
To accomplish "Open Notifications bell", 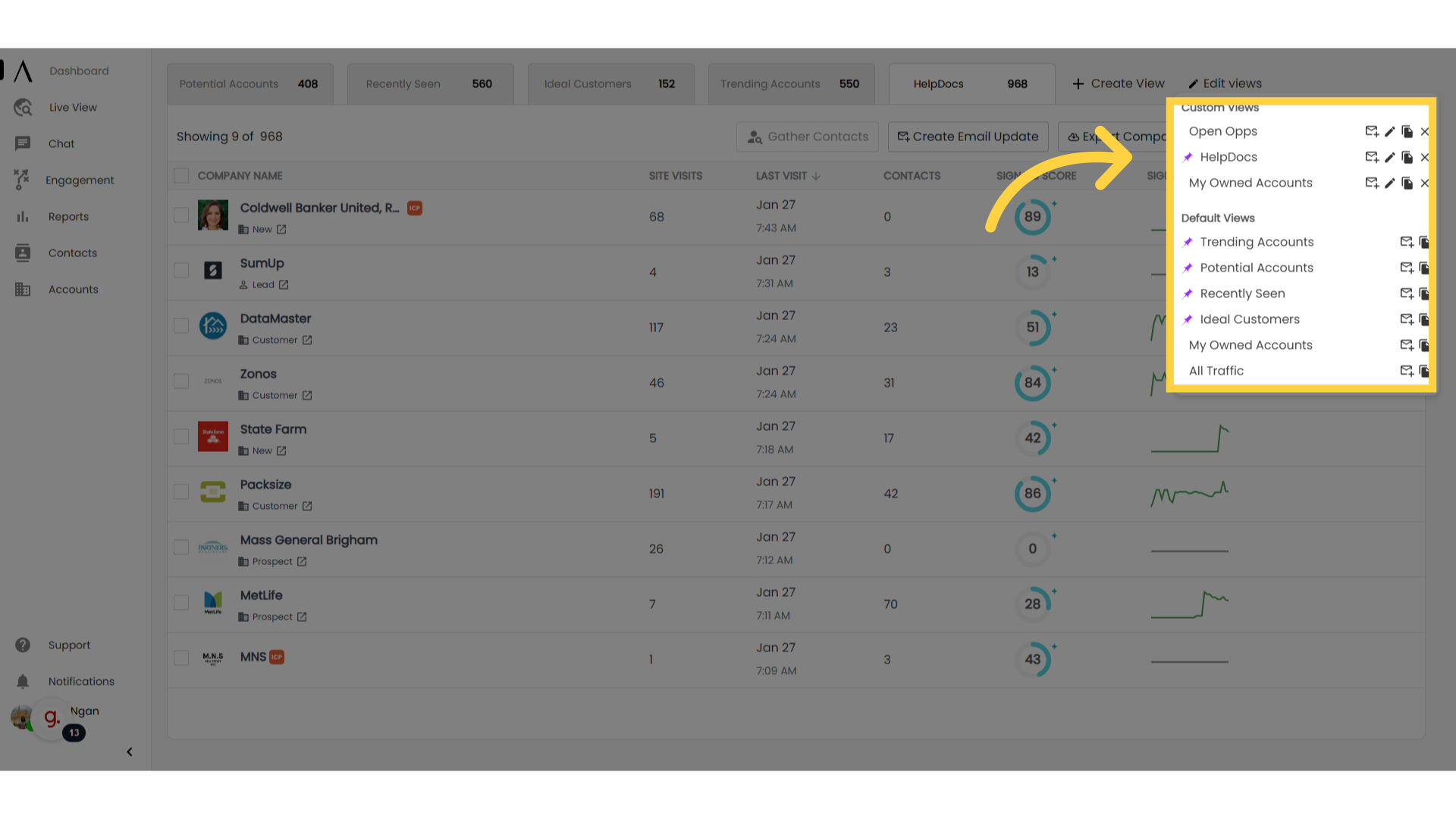I will tap(23, 682).
